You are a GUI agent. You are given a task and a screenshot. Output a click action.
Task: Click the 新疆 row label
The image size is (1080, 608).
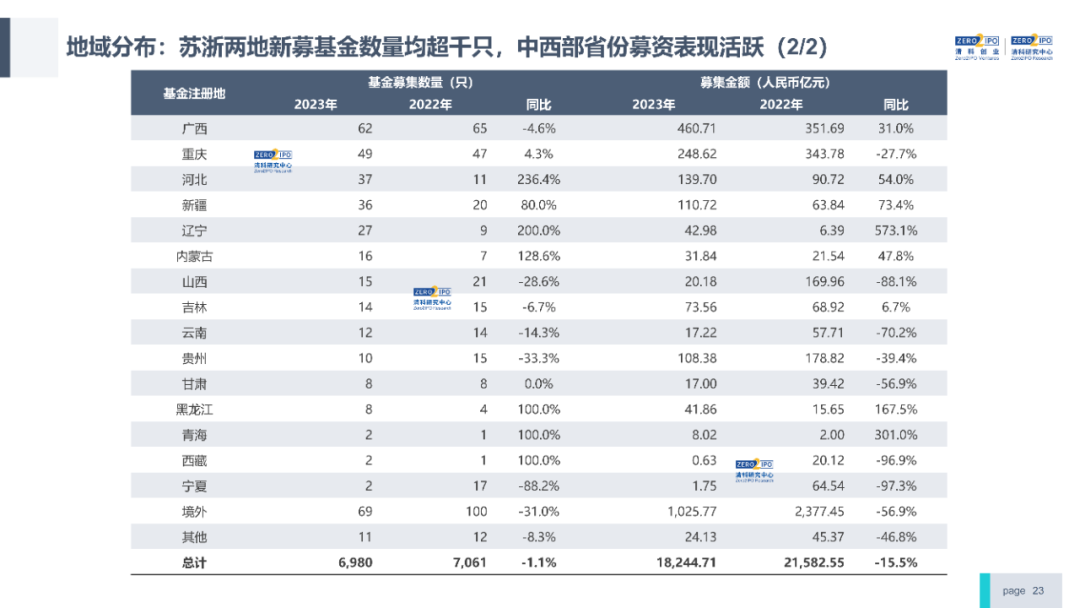tap(194, 205)
